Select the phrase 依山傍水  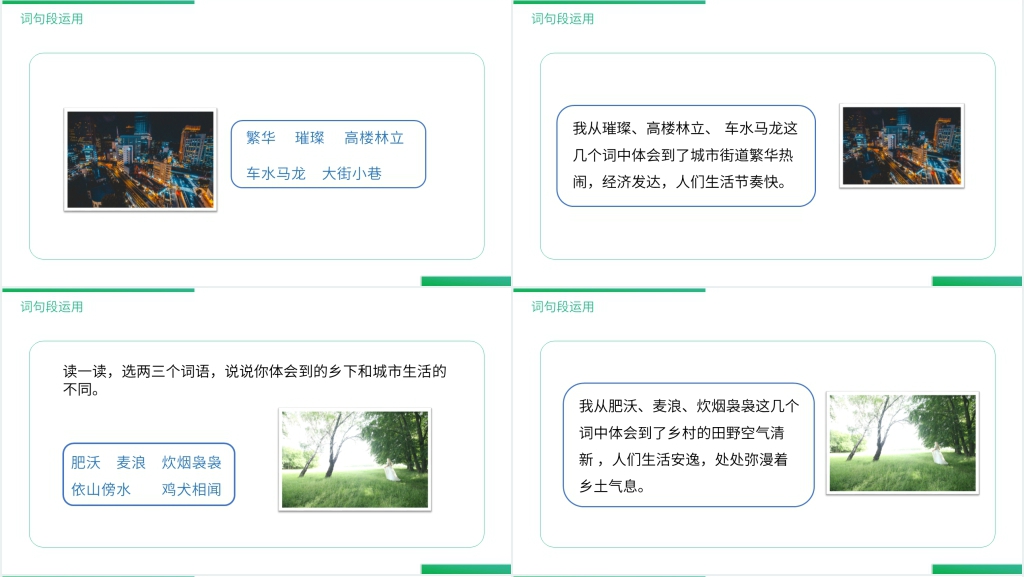click(101, 490)
